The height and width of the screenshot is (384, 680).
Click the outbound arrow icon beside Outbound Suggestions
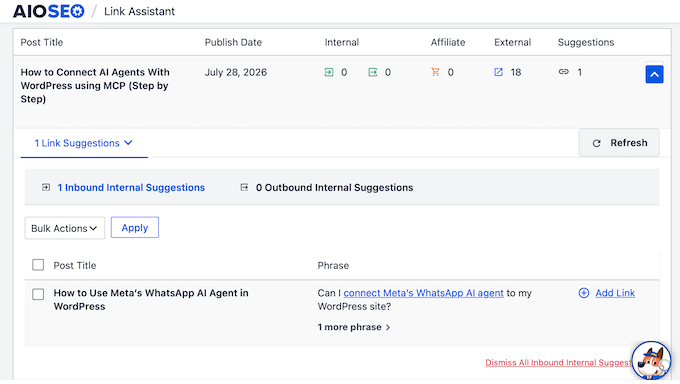point(245,187)
